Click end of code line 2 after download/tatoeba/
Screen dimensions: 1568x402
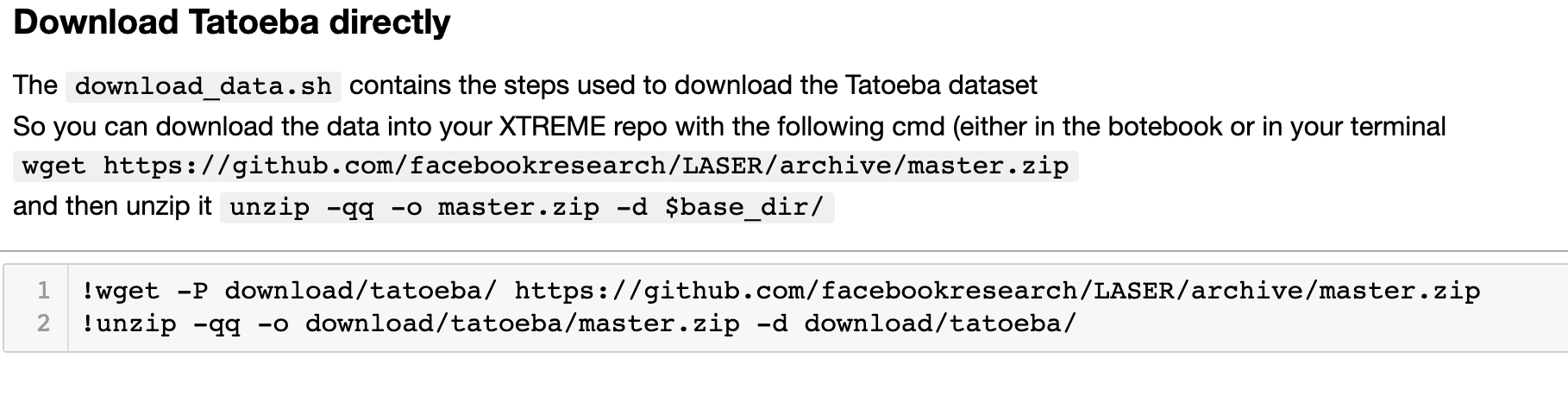pos(1077,323)
